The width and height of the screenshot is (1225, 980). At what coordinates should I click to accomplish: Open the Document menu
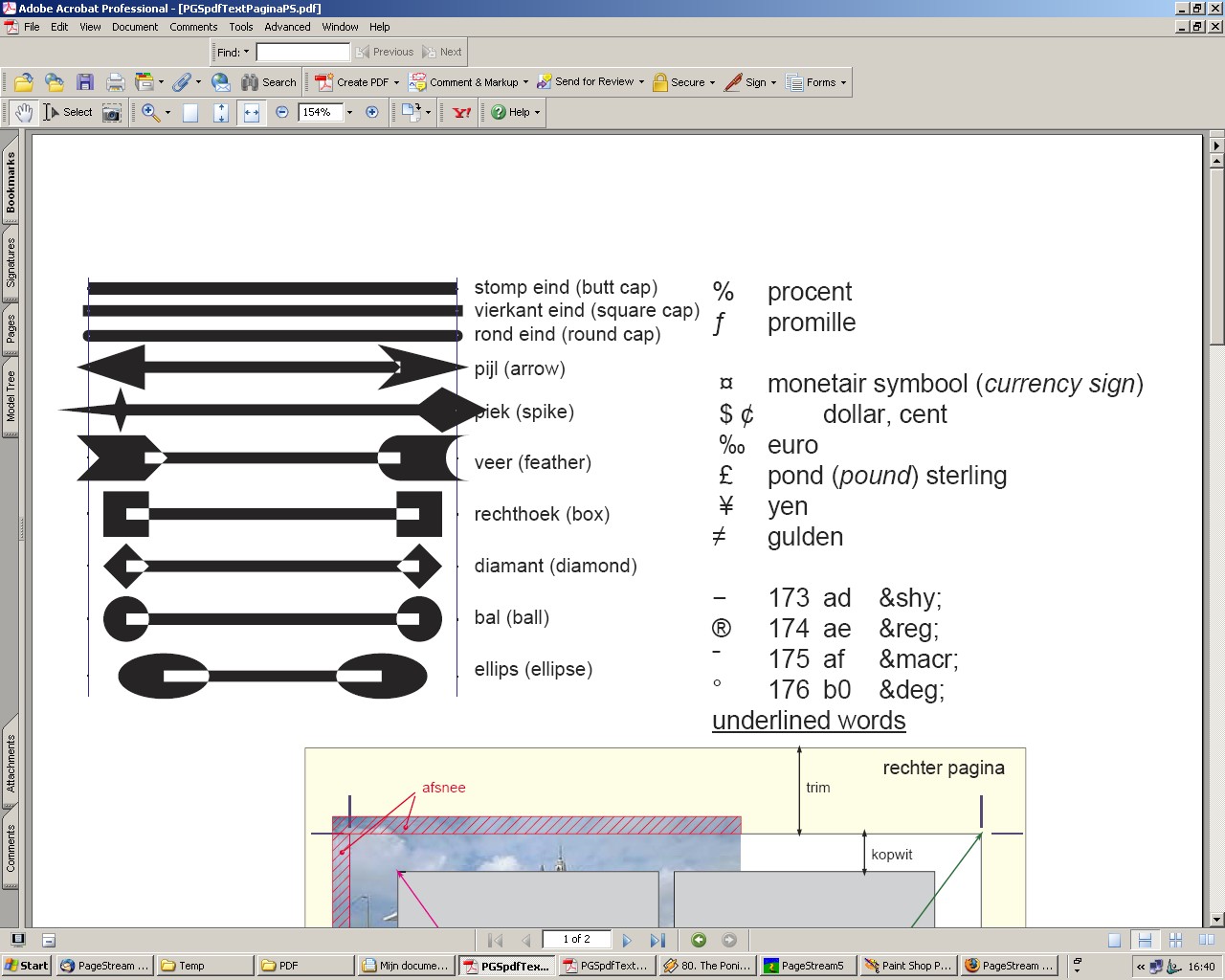coord(134,27)
